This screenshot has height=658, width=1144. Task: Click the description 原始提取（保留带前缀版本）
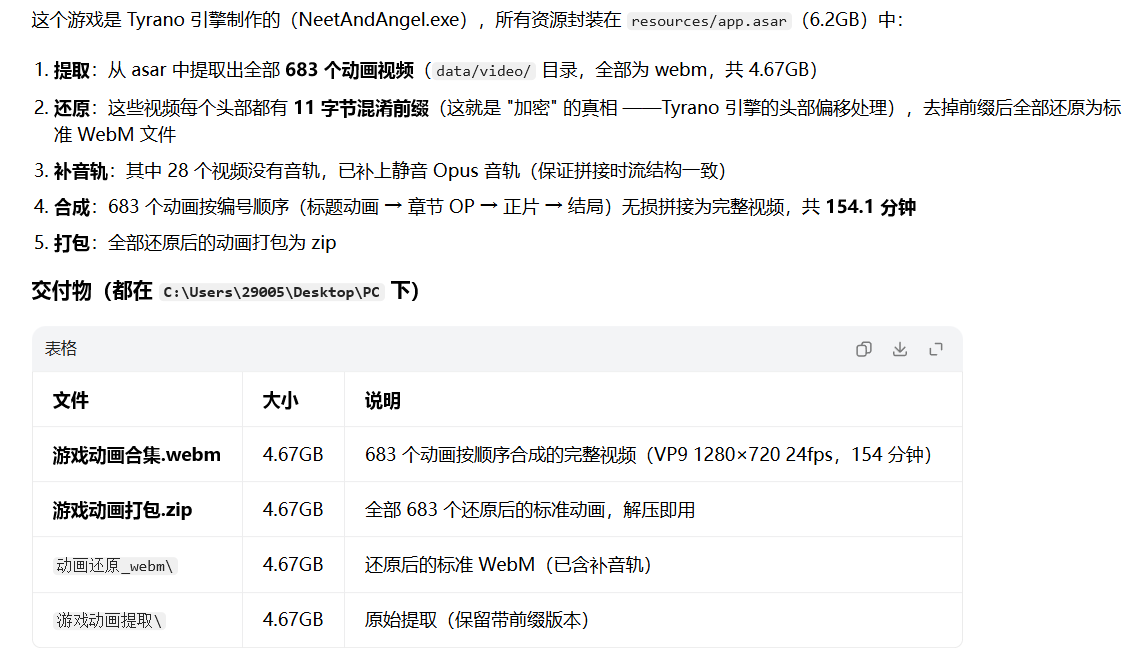476,619
